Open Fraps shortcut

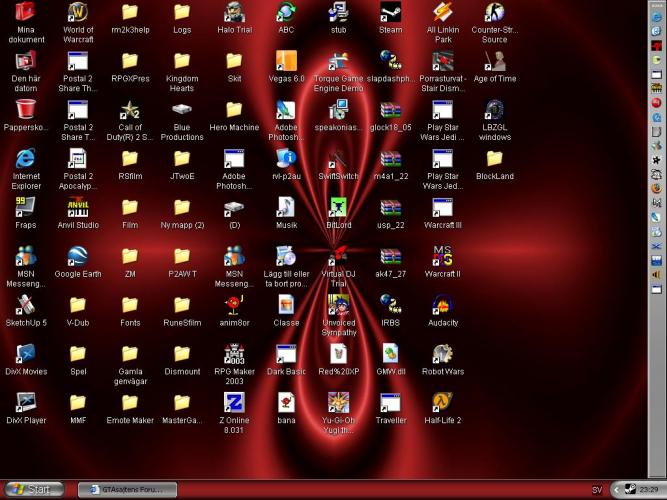pyautogui.click(x=26, y=207)
